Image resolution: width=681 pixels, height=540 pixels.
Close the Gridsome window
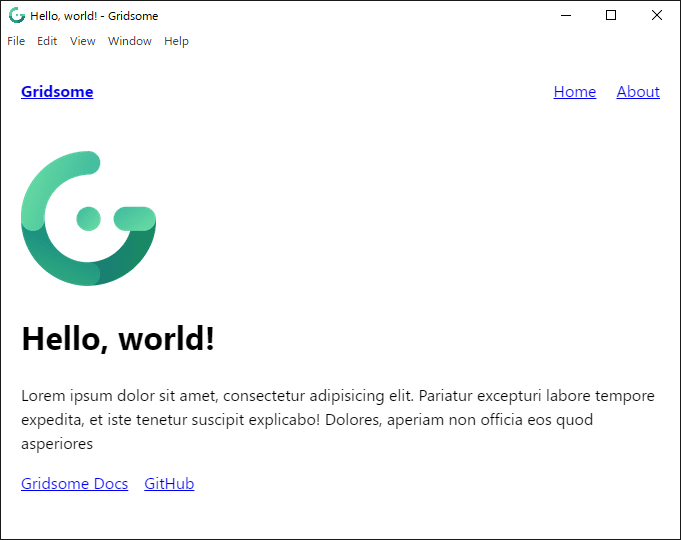[657, 15]
